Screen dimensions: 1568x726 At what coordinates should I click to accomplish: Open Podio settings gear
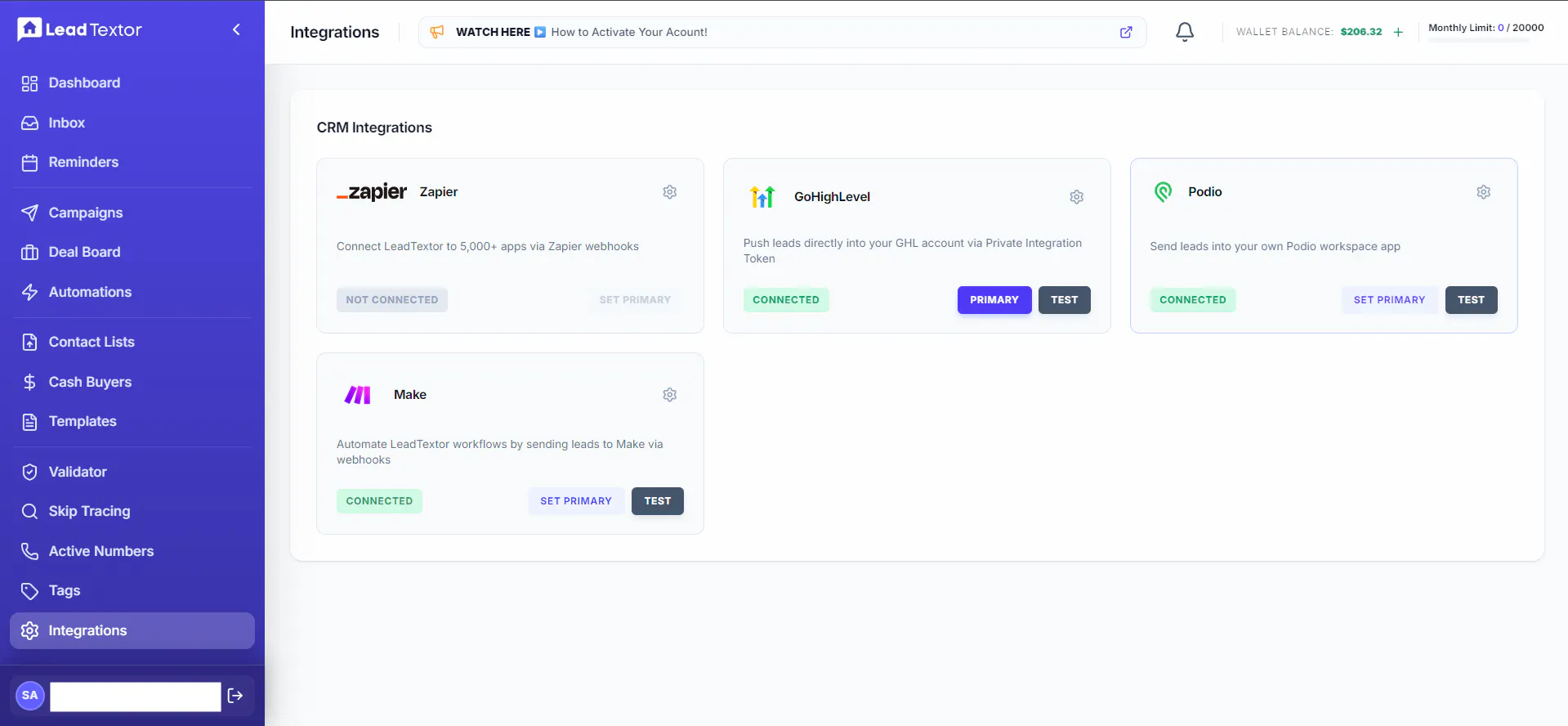tap(1484, 192)
